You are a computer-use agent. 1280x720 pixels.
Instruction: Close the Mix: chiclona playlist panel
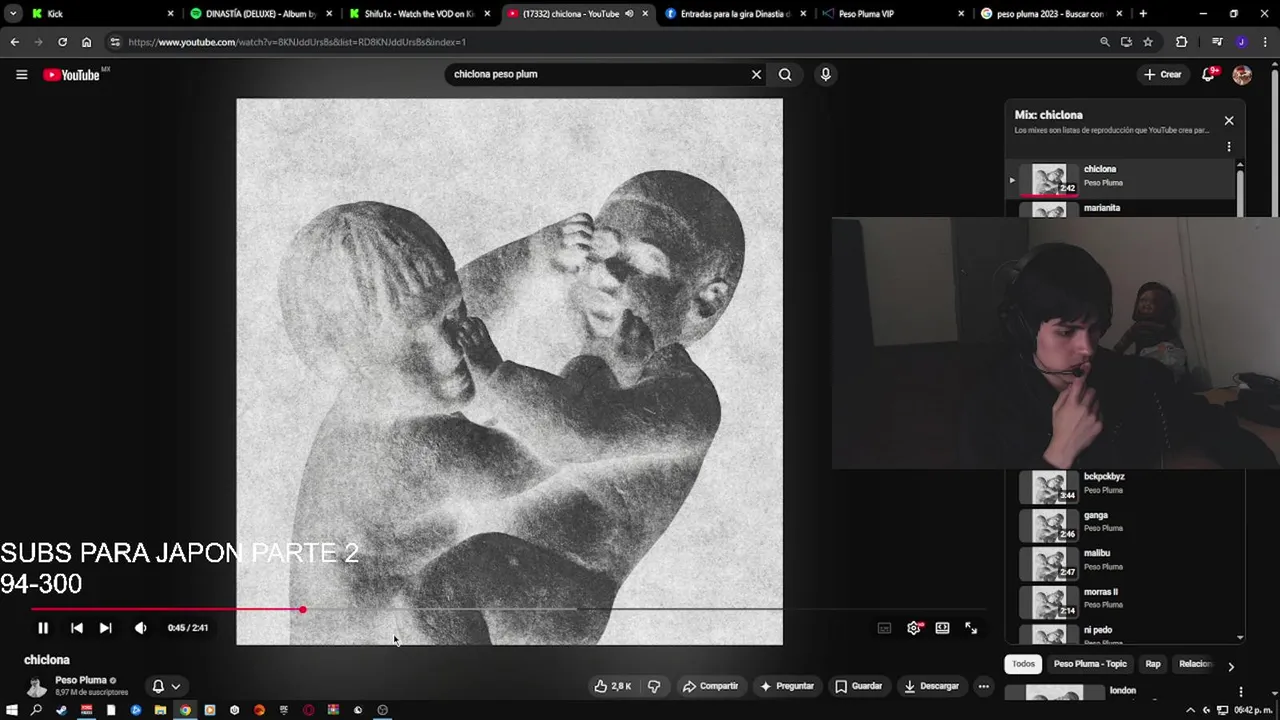click(1229, 121)
